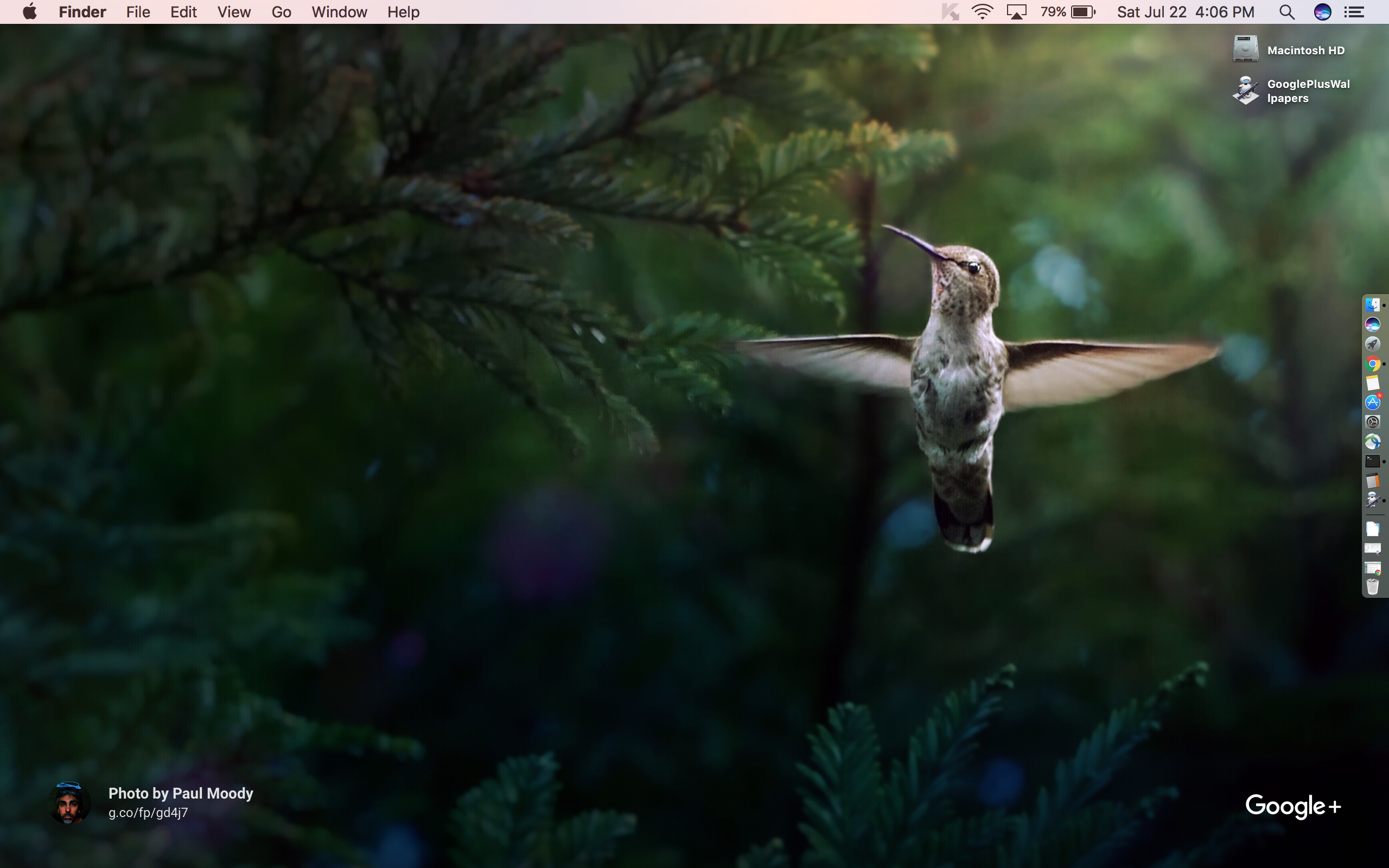Open Terminal from the Dock
The height and width of the screenshot is (868, 1389).
(x=1372, y=461)
